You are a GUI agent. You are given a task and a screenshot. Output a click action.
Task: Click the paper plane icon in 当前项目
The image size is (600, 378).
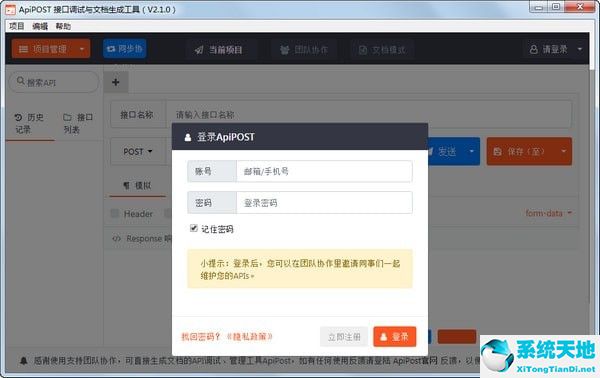(199, 50)
